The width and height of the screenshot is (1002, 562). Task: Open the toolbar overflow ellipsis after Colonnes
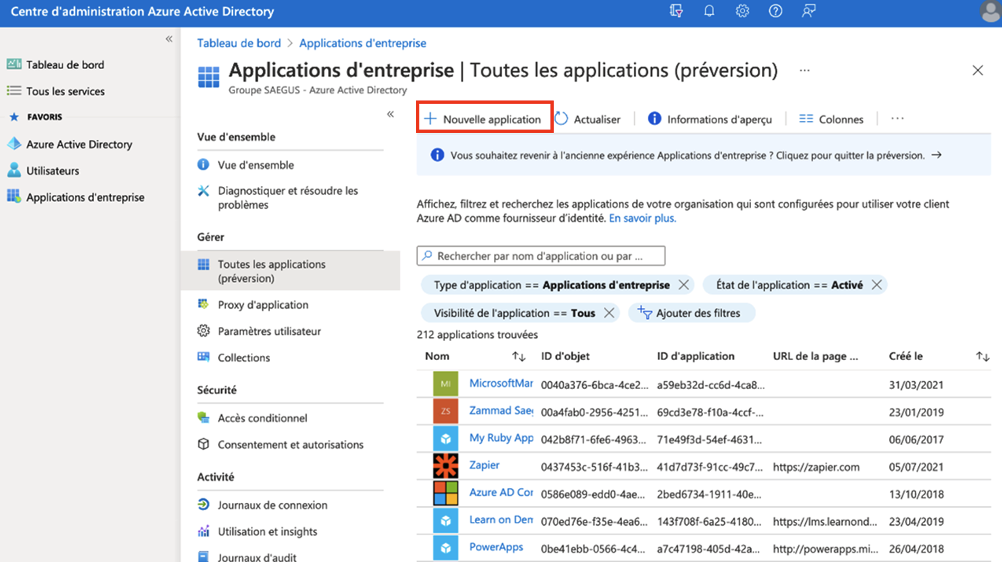(897, 119)
